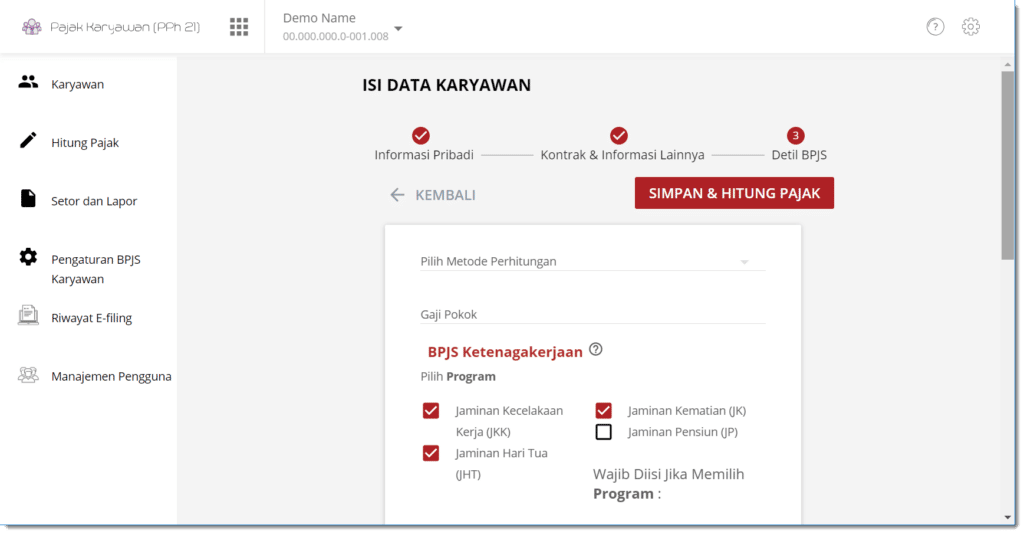The image size is (1024, 534).
Task: Click the Demo Name account text
Action: coord(319,18)
